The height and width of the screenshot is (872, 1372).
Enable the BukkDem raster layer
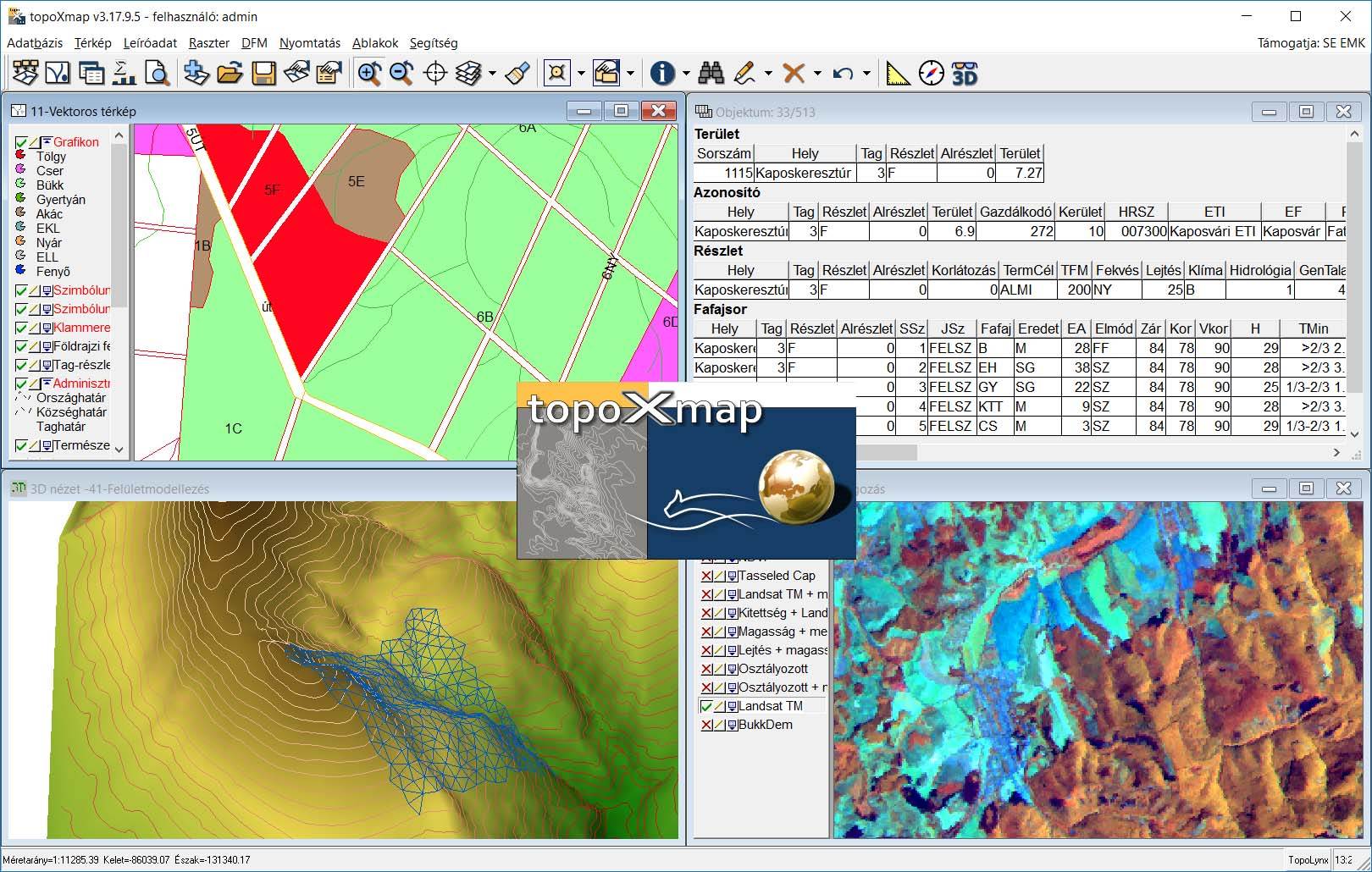pos(706,725)
